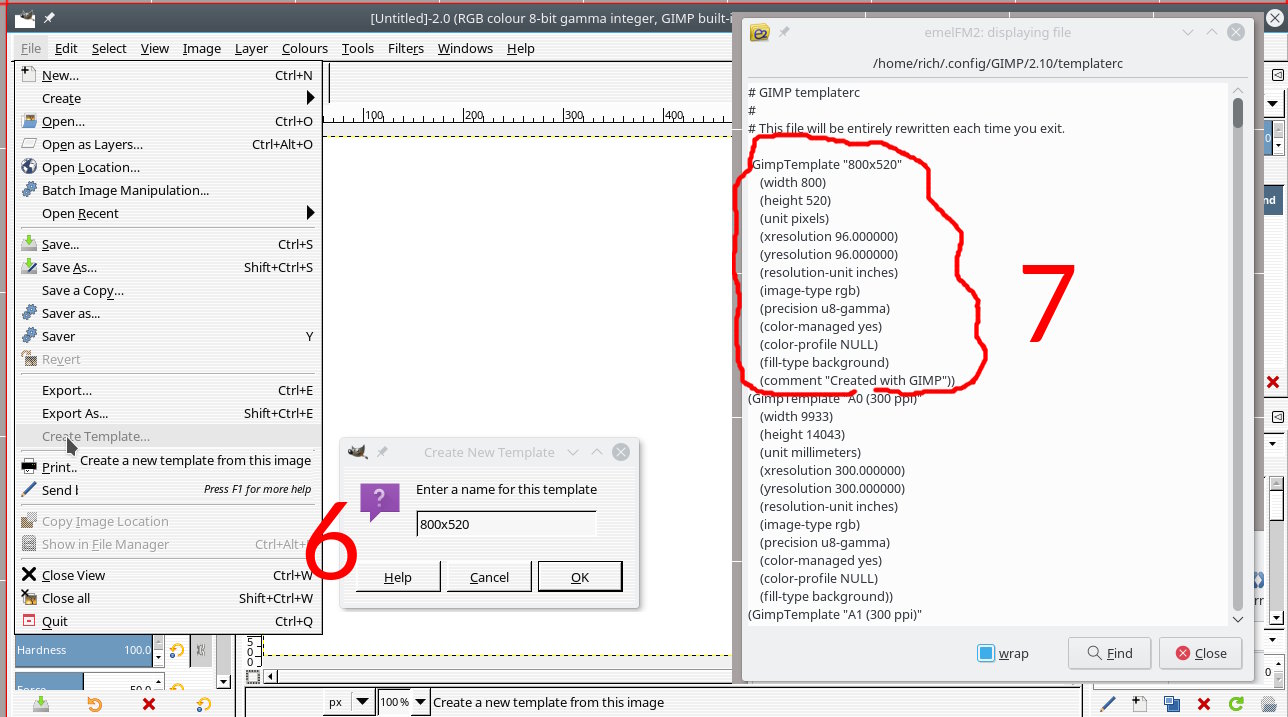Select Open as Layers... menu entry

pos(168,144)
